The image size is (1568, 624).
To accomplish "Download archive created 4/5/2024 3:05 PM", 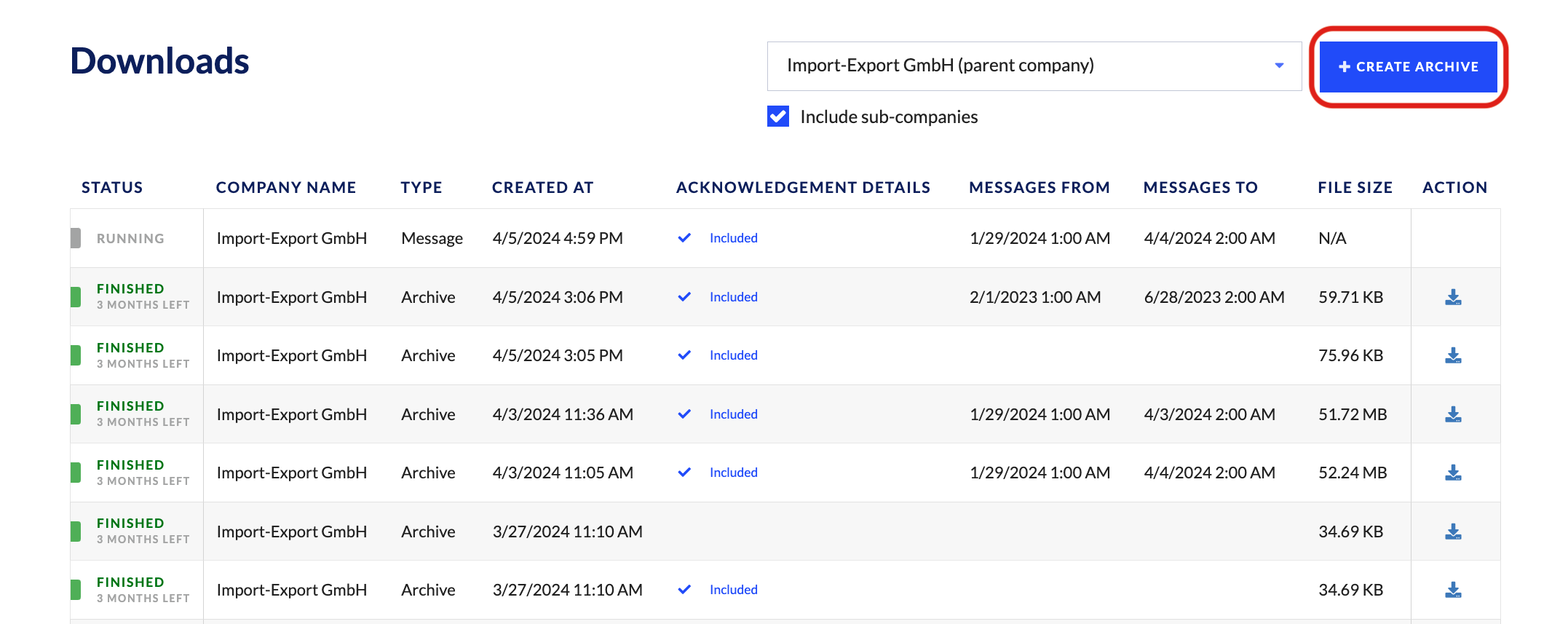I will coord(1453,355).
